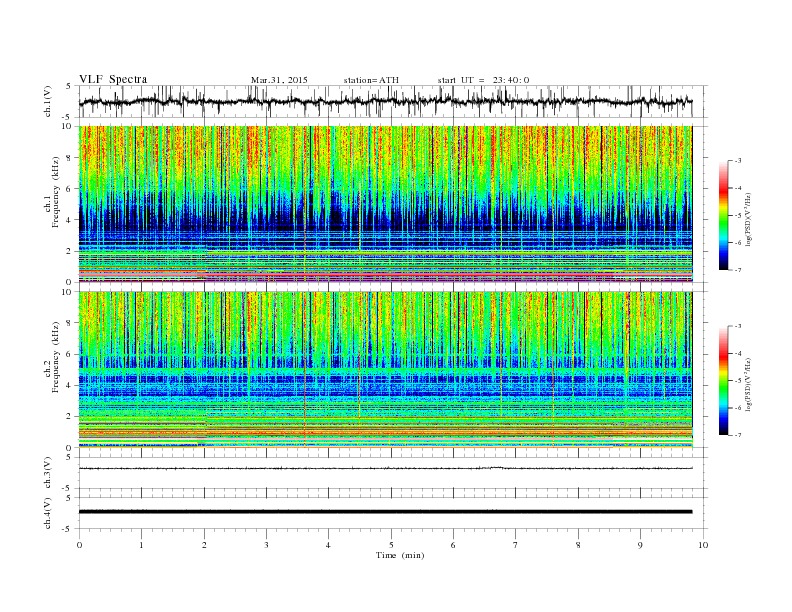Click the thick ch.4 voltage trace
792x612 pixels.
click(385, 512)
